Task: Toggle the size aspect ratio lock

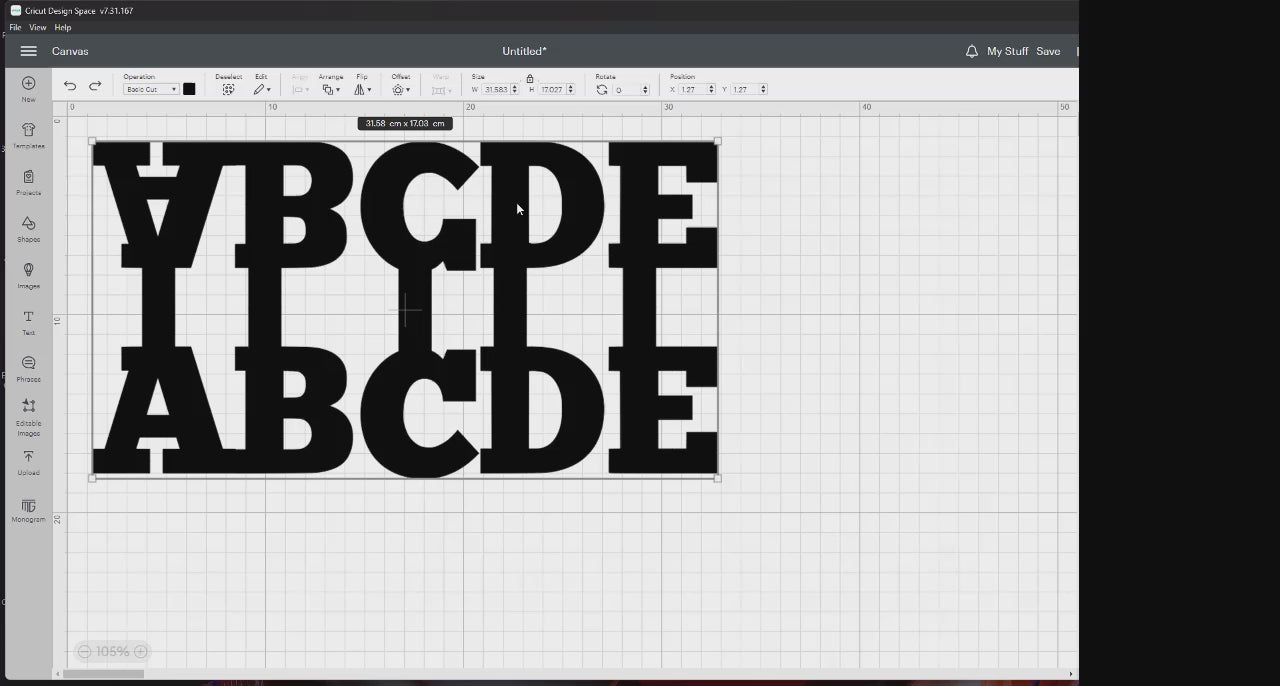Action: point(530,78)
